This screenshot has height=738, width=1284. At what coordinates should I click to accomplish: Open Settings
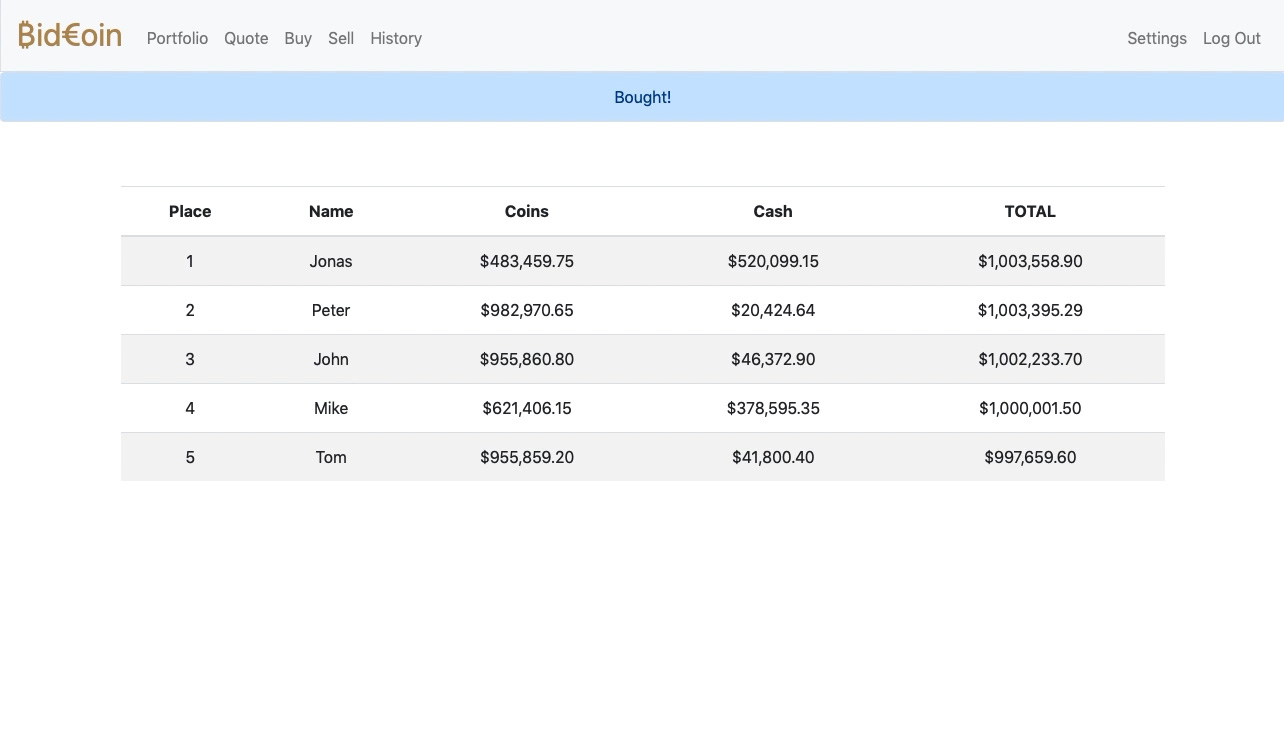point(1156,38)
